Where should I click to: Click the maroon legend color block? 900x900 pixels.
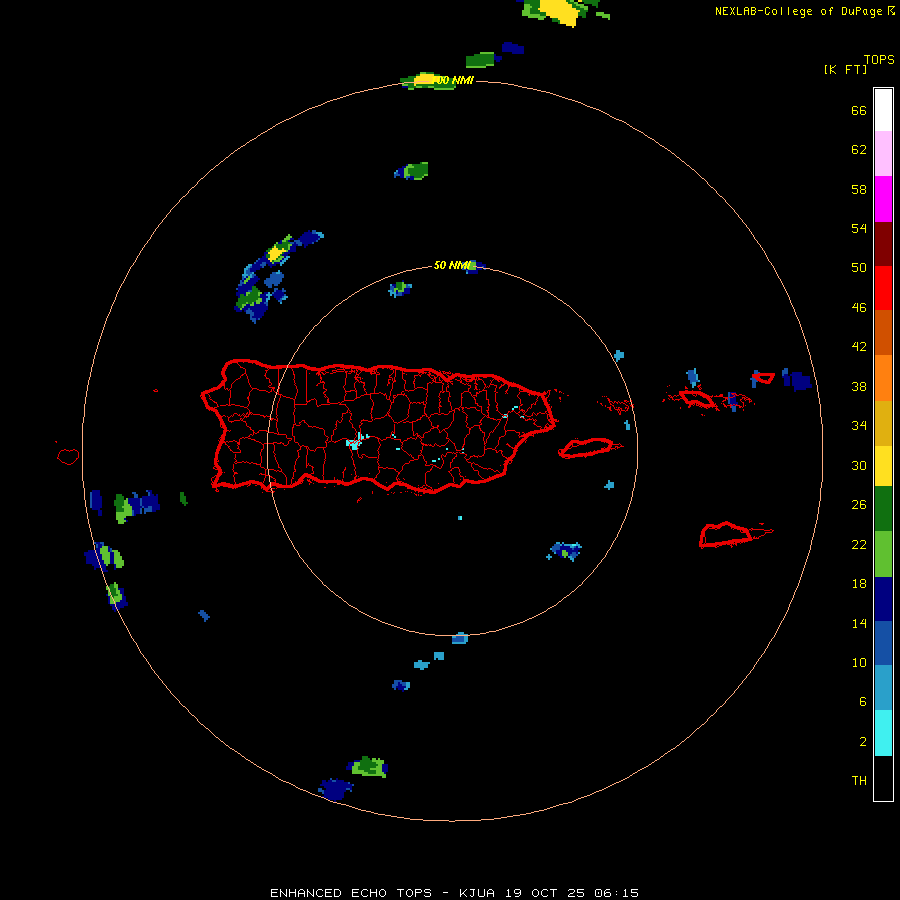click(x=883, y=243)
